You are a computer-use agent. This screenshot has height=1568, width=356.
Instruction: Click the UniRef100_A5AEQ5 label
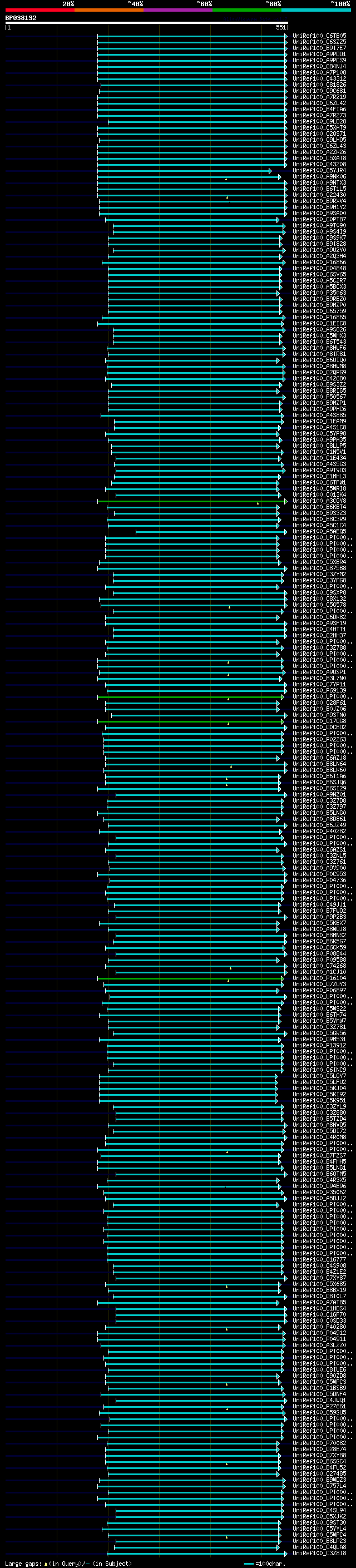tap(319, 531)
